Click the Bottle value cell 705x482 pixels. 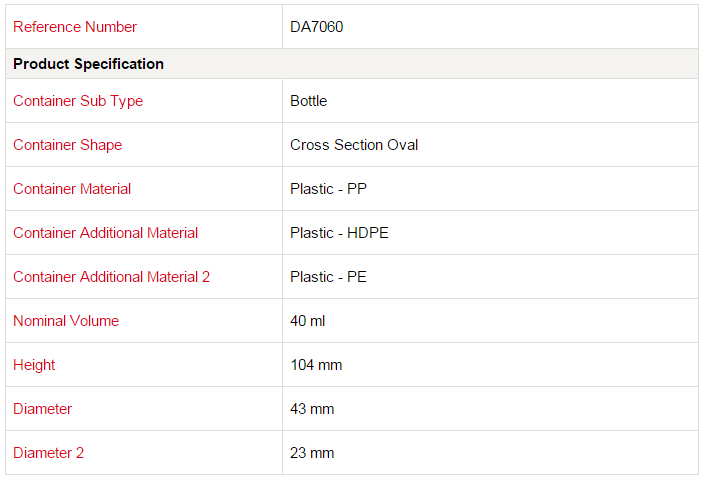309,101
